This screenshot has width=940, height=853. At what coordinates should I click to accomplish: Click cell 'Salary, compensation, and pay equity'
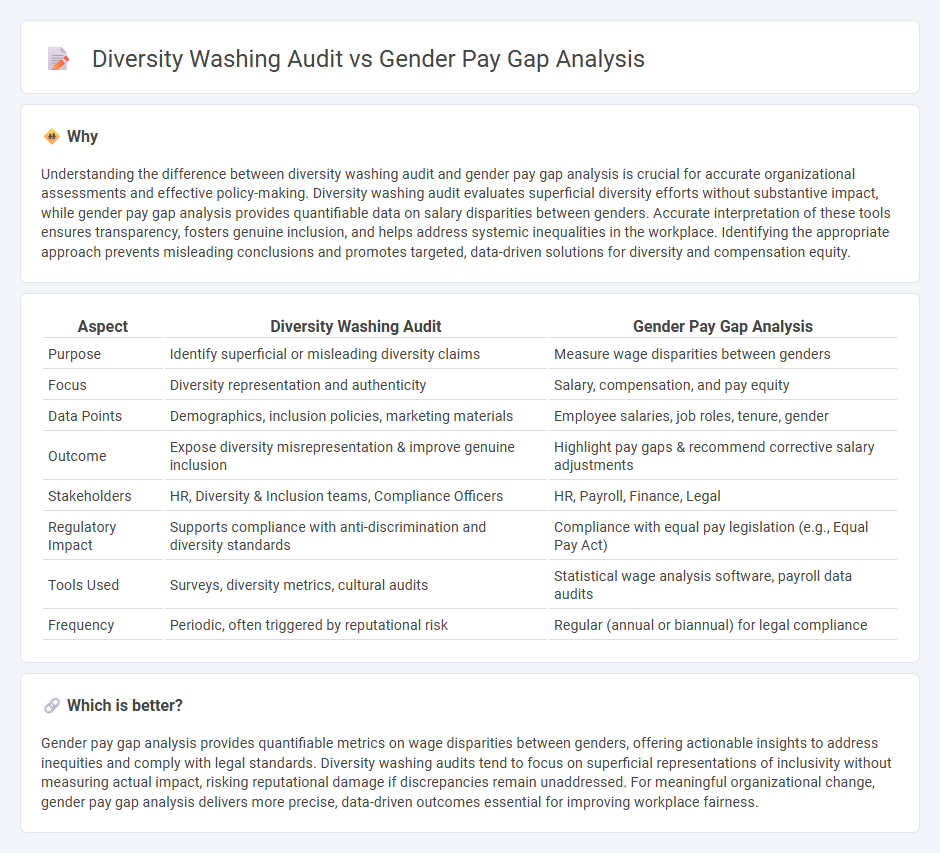(x=722, y=385)
